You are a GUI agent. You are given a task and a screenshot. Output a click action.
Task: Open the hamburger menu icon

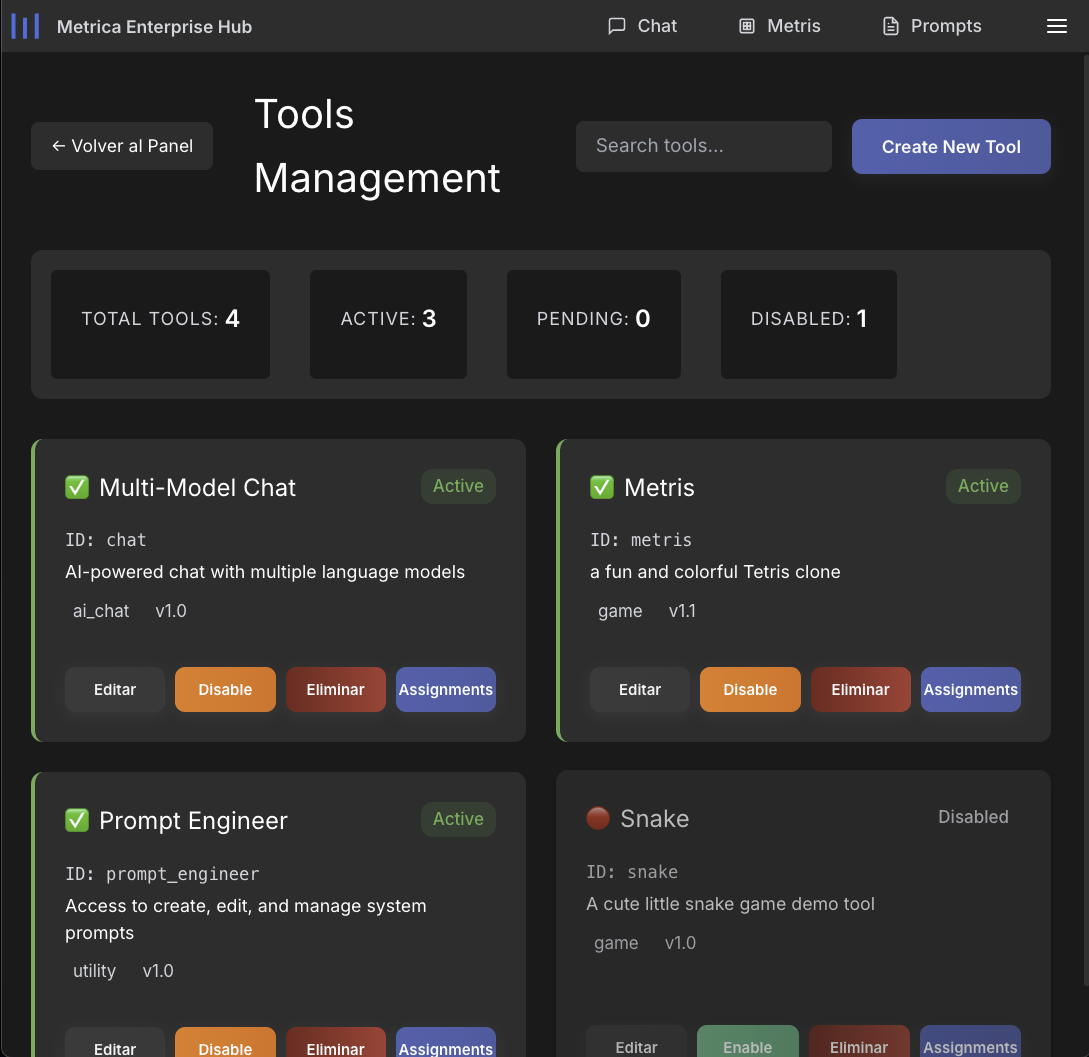1056,26
